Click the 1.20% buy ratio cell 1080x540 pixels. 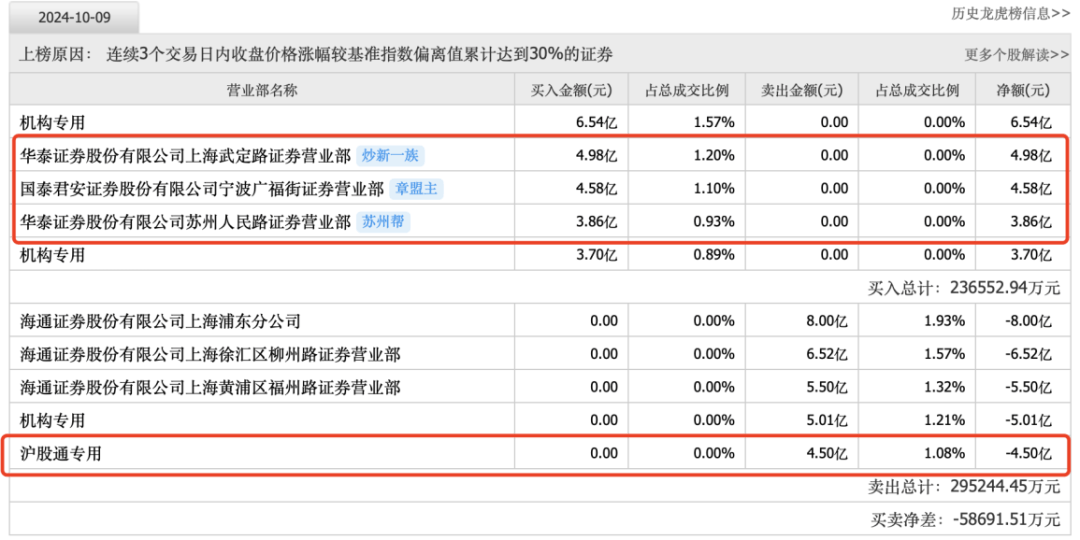pyautogui.click(x=714, y=156)
